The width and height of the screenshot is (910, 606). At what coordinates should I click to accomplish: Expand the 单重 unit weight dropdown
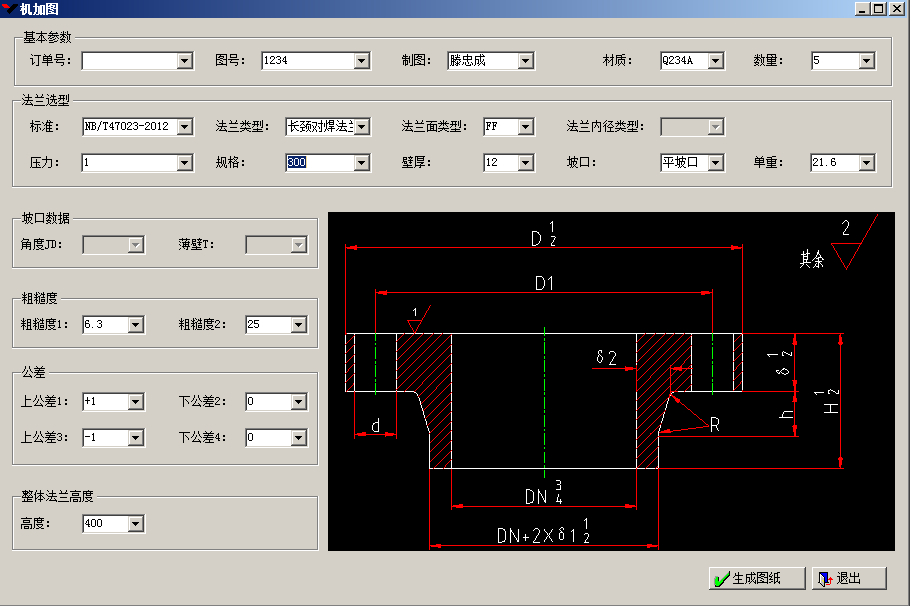867,163
